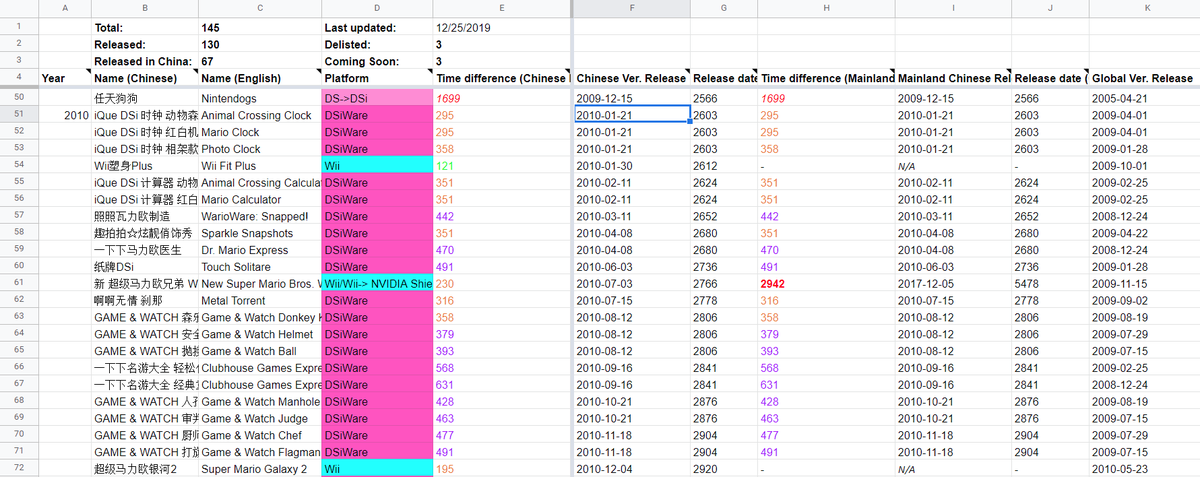Click the 'Game & Watch Judge' cell
This screenshot has width=1200, height=477.
tap(260, 418)
